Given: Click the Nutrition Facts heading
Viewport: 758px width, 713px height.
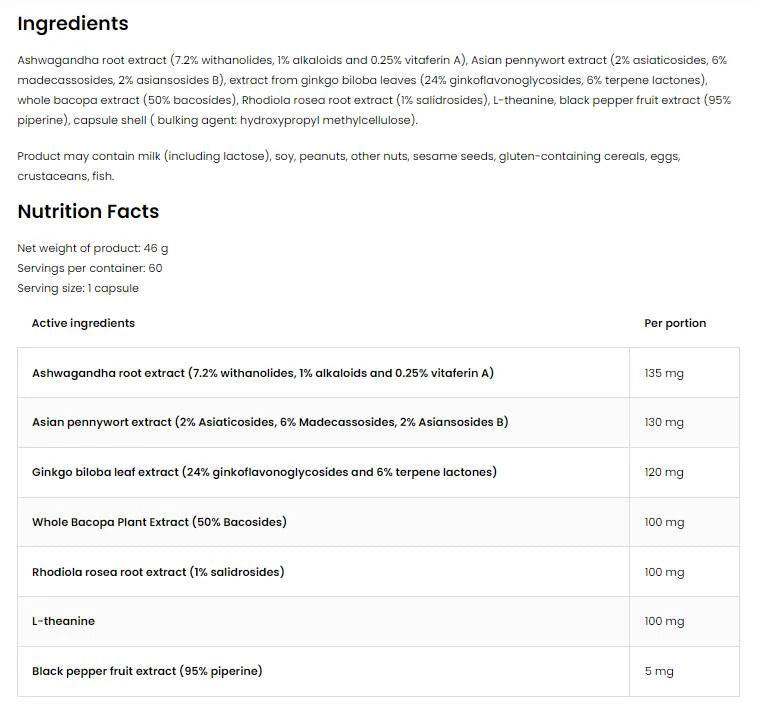Looking at the screenshot, I should pos(88,211).
